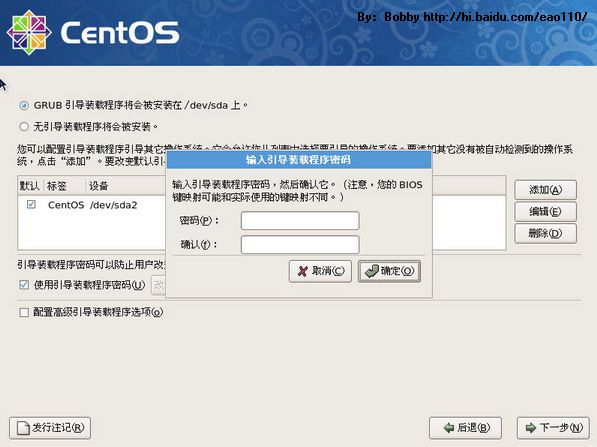Select GRUB boot loader on /dev/sda option

pyautogui.click(x=24, y=105)
